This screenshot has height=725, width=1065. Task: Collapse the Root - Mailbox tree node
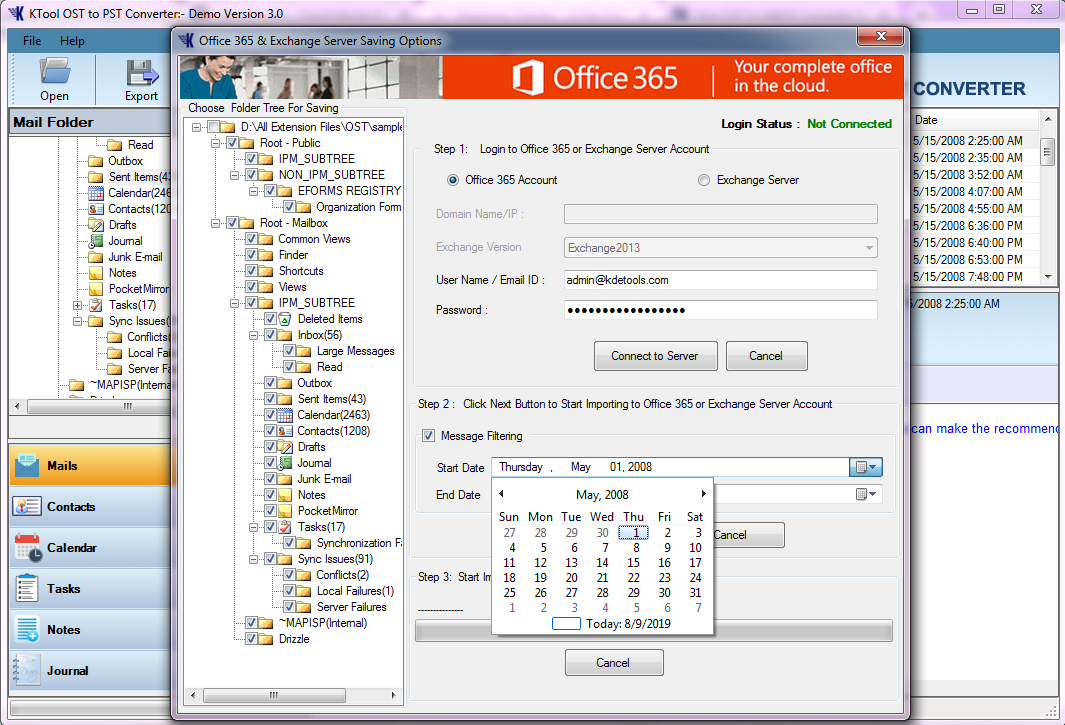point(217,223)
